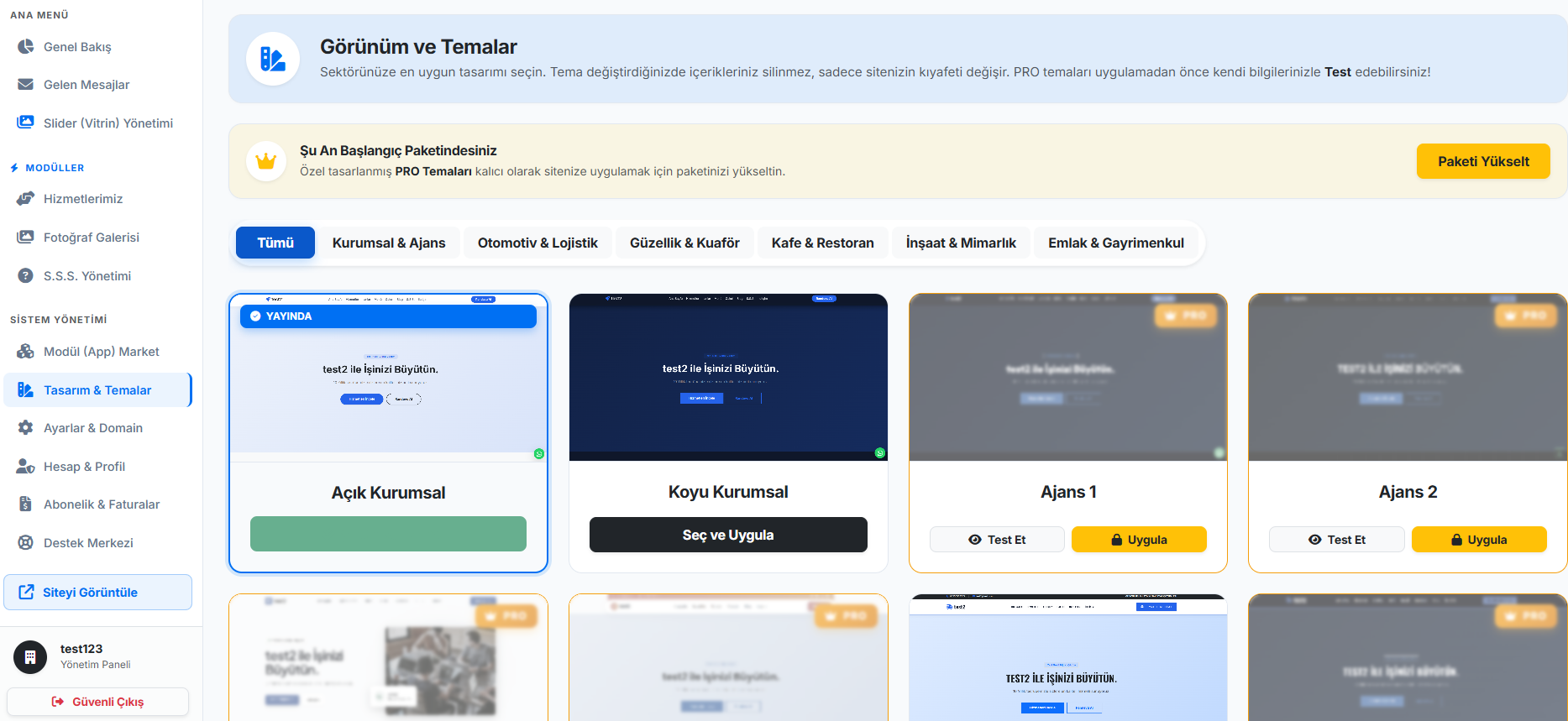Open Genel Bakış pie chart icon

pos(26,46)
